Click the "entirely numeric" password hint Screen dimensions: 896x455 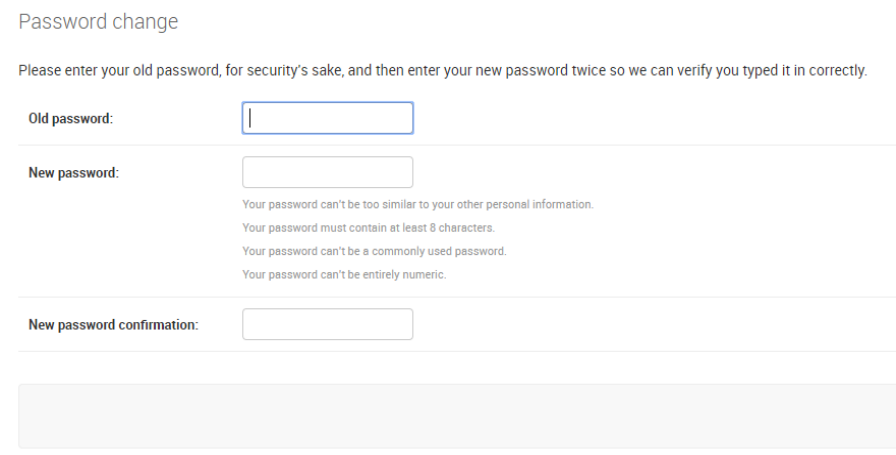pyautogui.click(x=344, y=275)
